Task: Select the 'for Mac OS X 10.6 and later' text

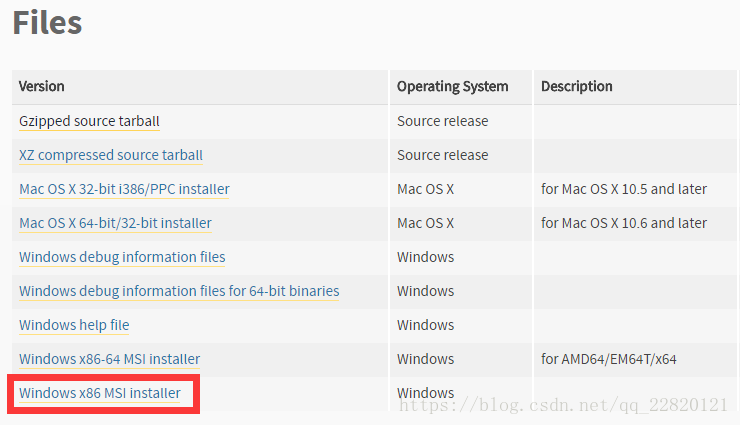Action: coord(624,223)
